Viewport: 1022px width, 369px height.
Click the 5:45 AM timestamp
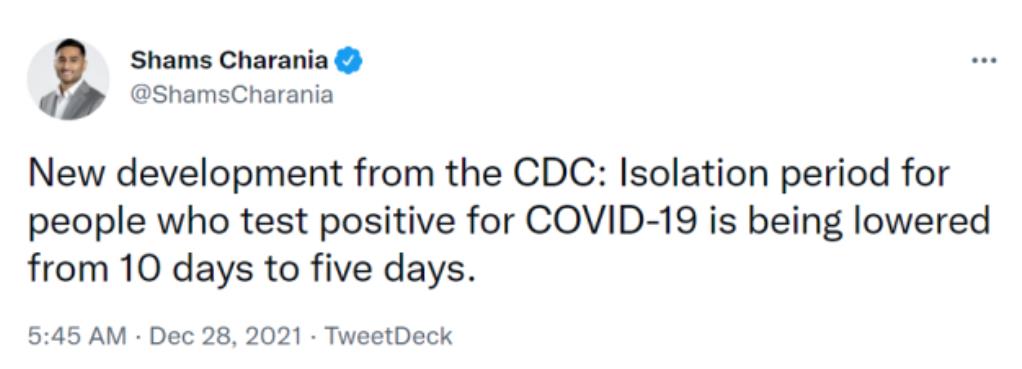click(77, 336)
